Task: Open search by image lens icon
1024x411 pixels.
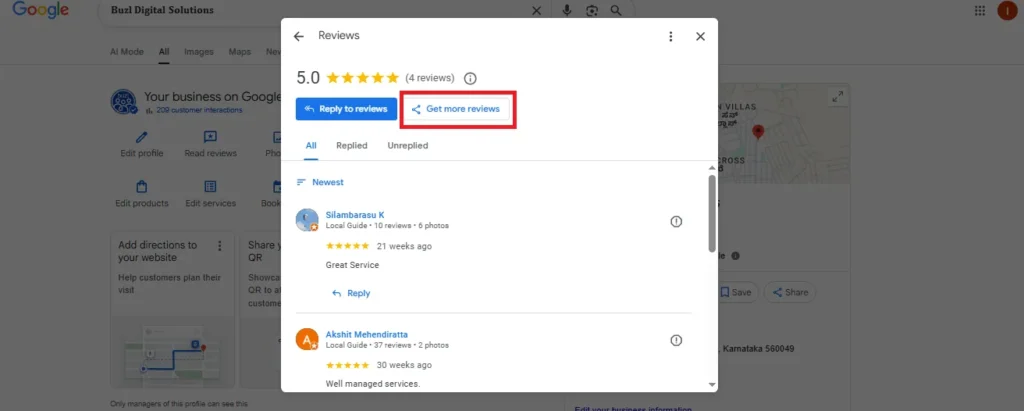Action: (592, 10)
